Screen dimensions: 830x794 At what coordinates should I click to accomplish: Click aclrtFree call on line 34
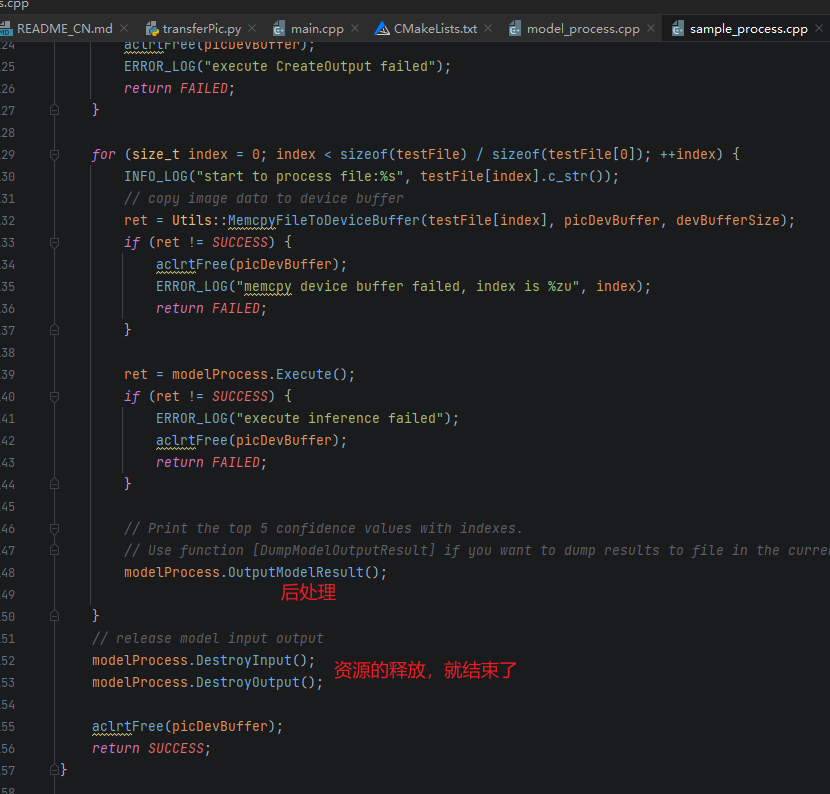(x=251, y=264)
